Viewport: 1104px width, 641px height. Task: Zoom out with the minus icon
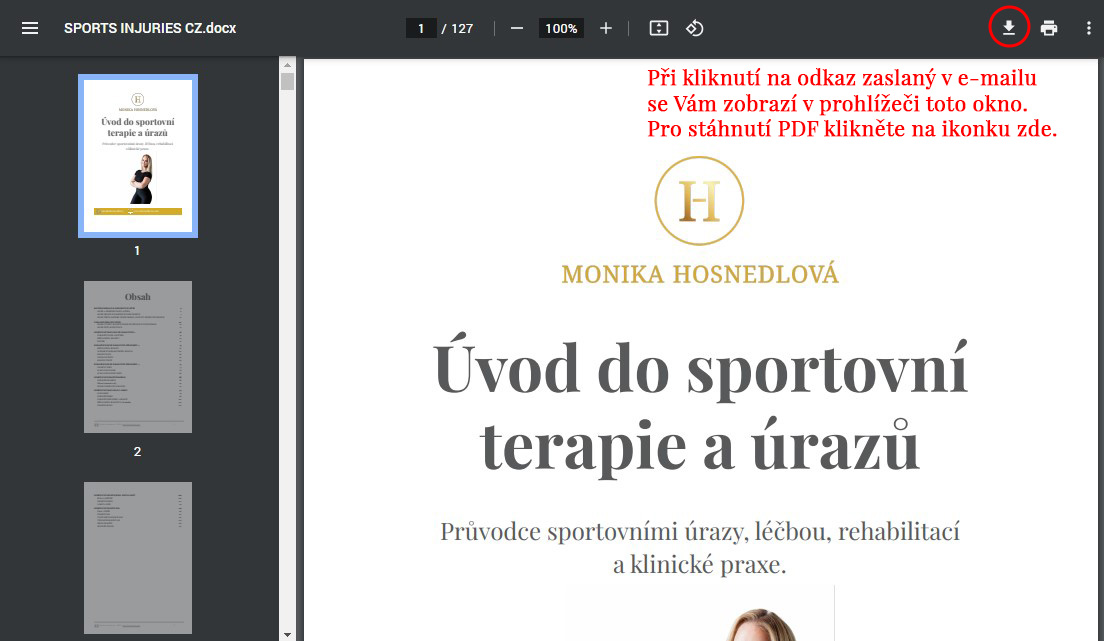coord(517,28)
